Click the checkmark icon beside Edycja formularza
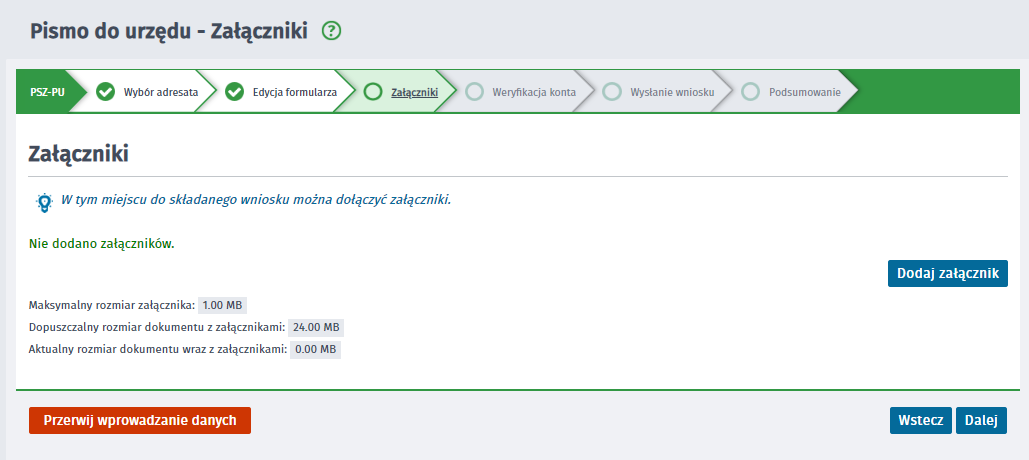 [234, 92]
